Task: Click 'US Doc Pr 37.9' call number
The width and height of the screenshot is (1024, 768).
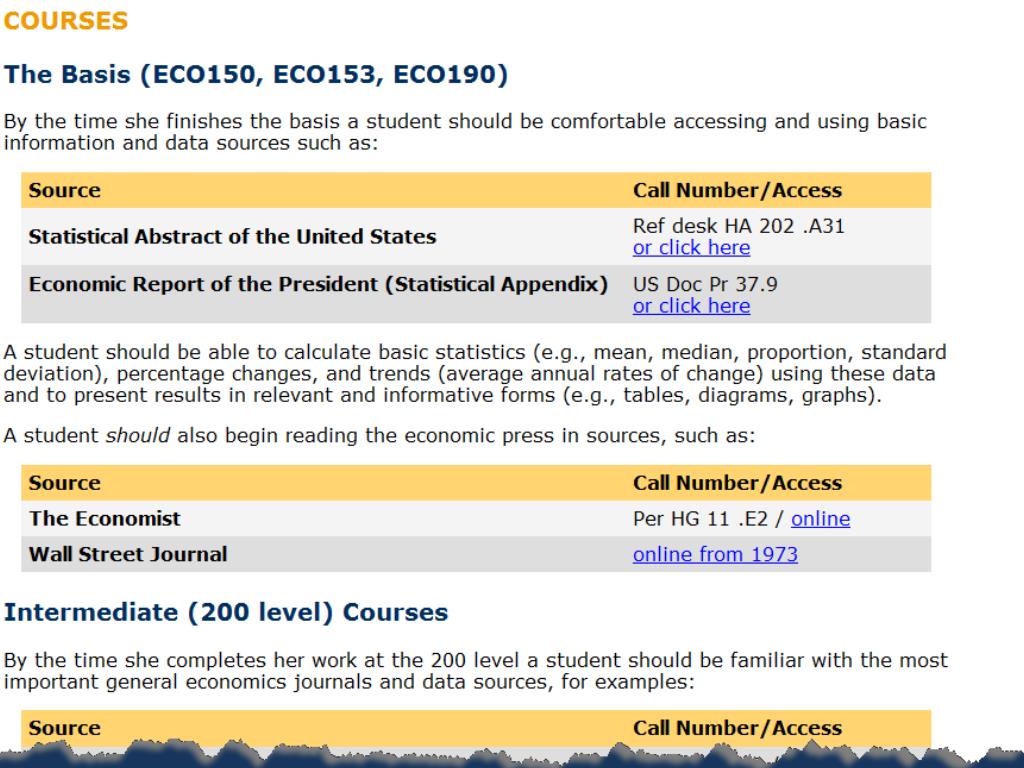Action: (x=705, y=285)
